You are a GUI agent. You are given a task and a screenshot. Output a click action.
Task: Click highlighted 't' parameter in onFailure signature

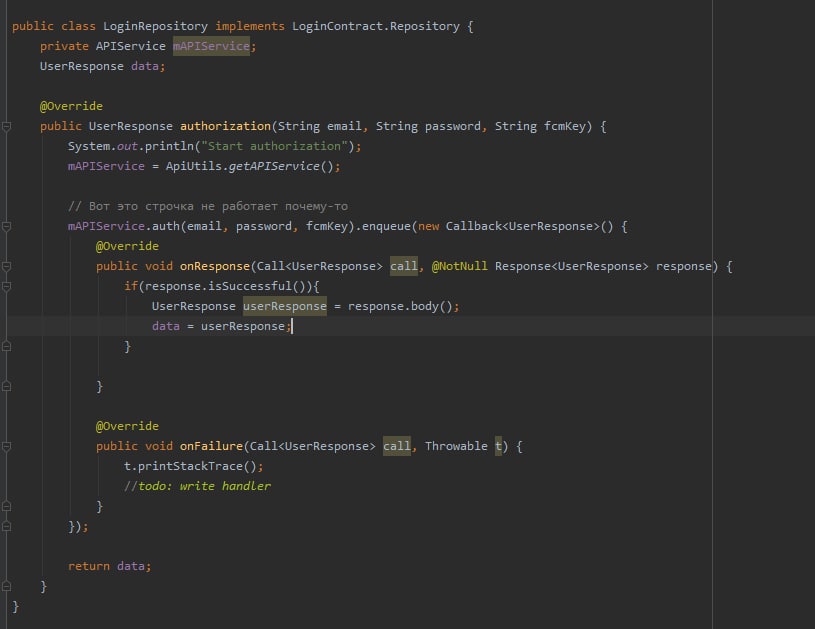(x=498, y=446)
